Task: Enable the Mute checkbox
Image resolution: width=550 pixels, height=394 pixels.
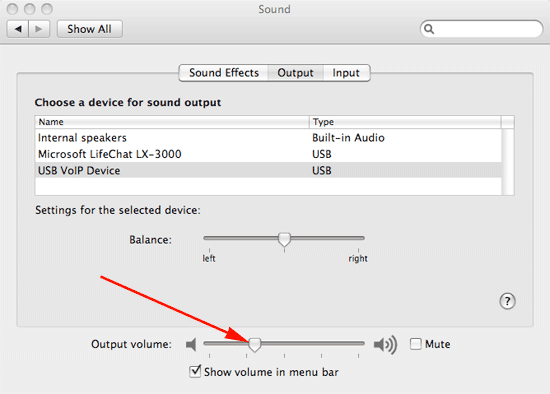Action: (416, 344)
